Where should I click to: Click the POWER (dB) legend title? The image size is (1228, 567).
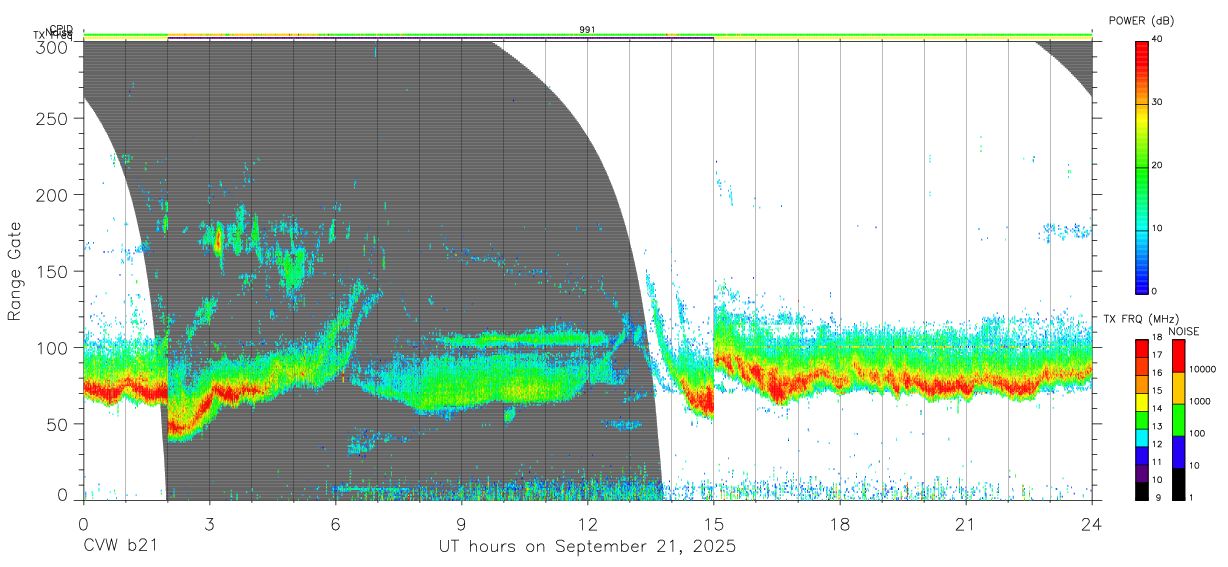point(1141,20)
